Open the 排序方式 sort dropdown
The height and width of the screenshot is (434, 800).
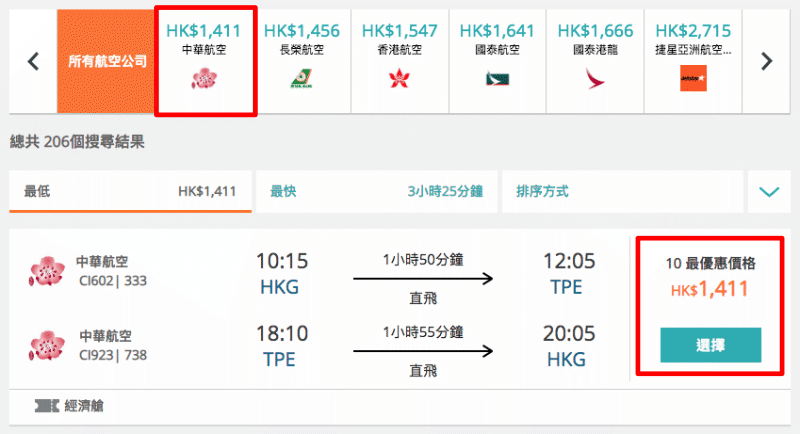622,192
